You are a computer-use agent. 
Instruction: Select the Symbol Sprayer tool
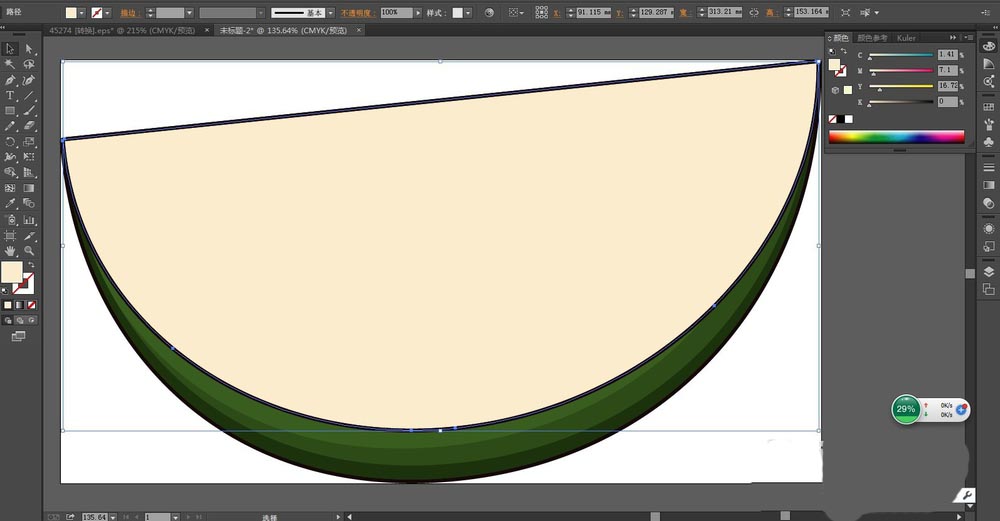coord(10,220)
